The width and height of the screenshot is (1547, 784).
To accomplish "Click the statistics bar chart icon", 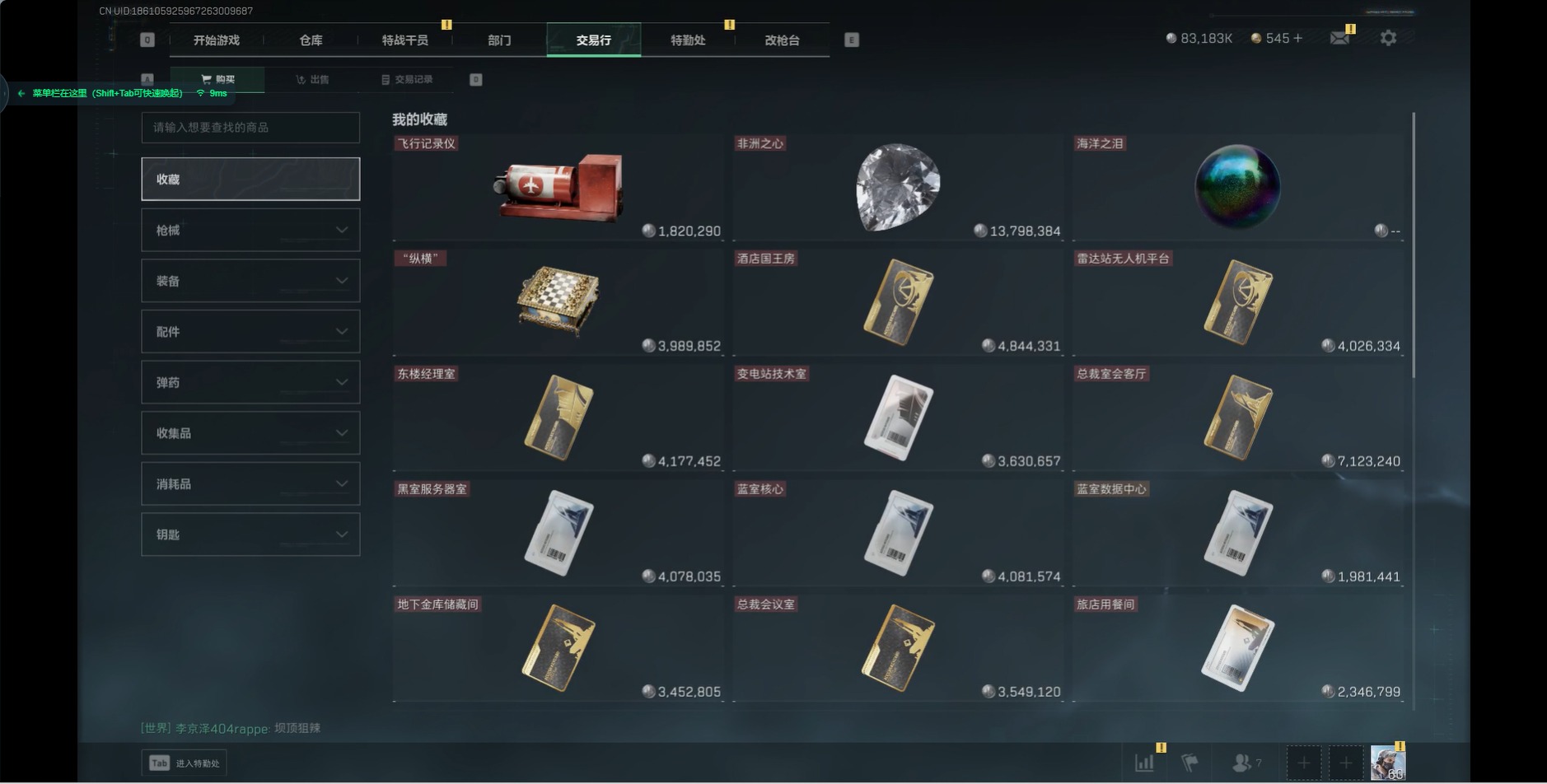I will click(x=1145, y=763).
